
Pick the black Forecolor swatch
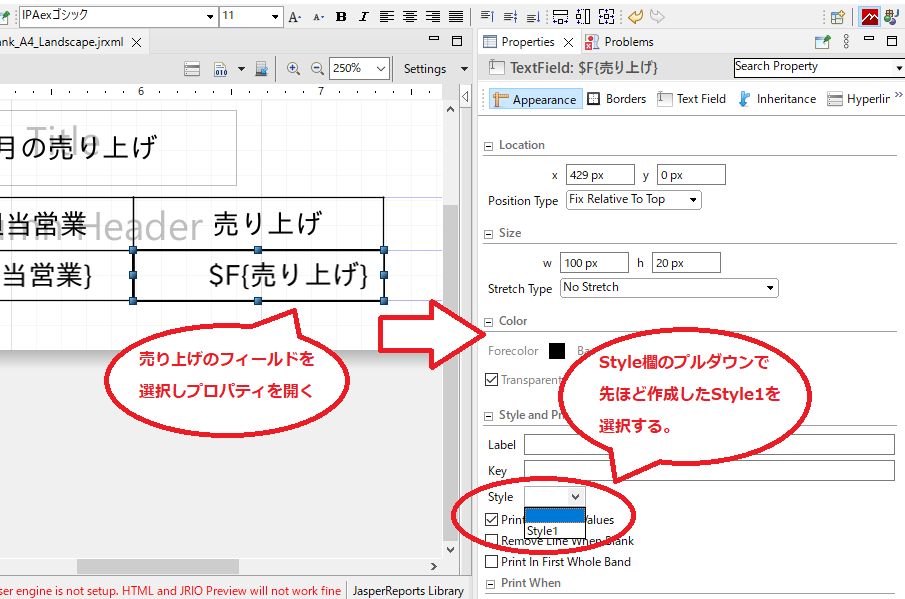click(557, 351)
